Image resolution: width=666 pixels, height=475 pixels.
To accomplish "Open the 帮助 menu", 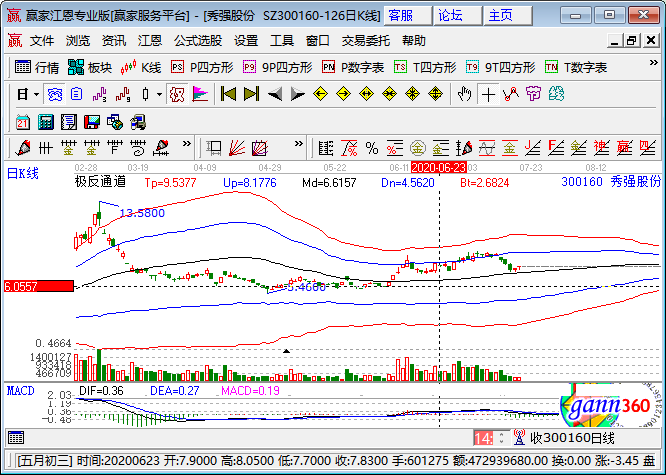I will pos(414,41).
